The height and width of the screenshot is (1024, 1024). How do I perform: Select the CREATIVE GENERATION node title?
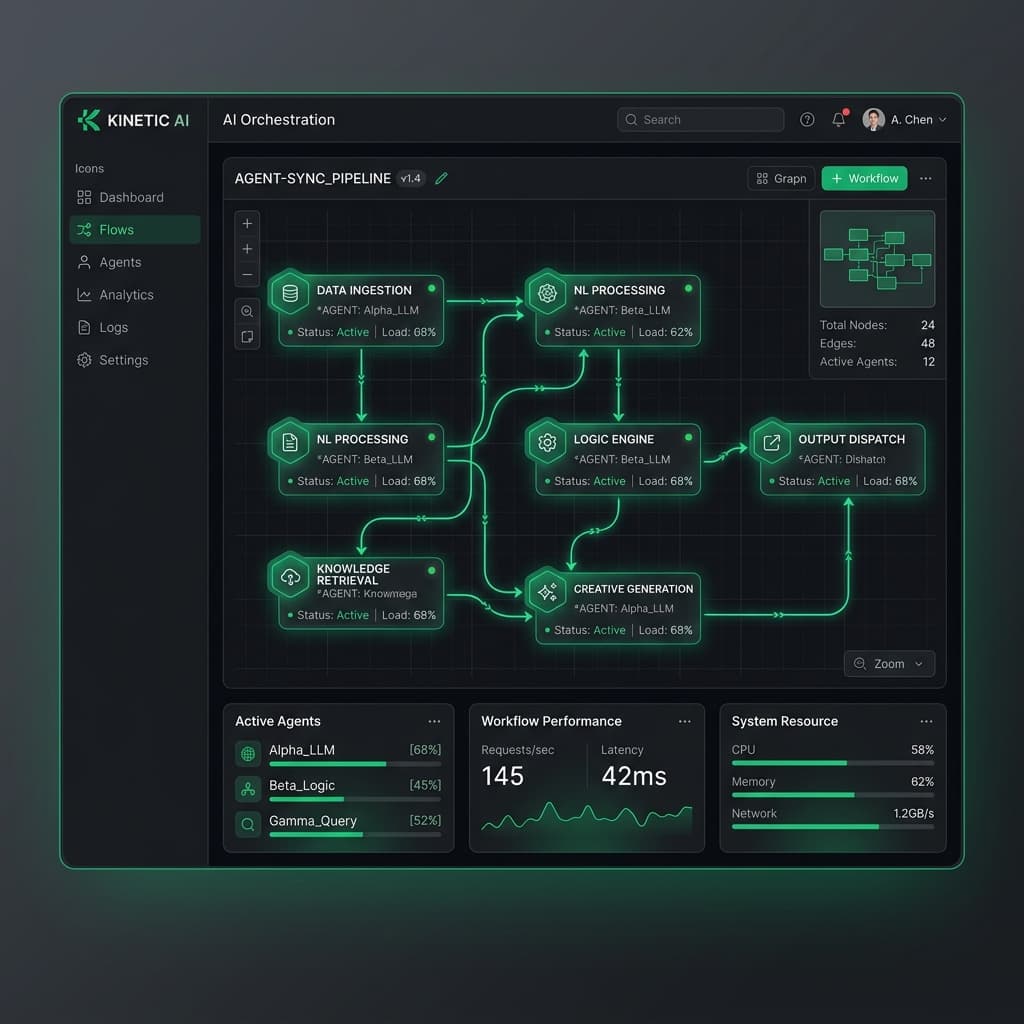coord(633,589)
